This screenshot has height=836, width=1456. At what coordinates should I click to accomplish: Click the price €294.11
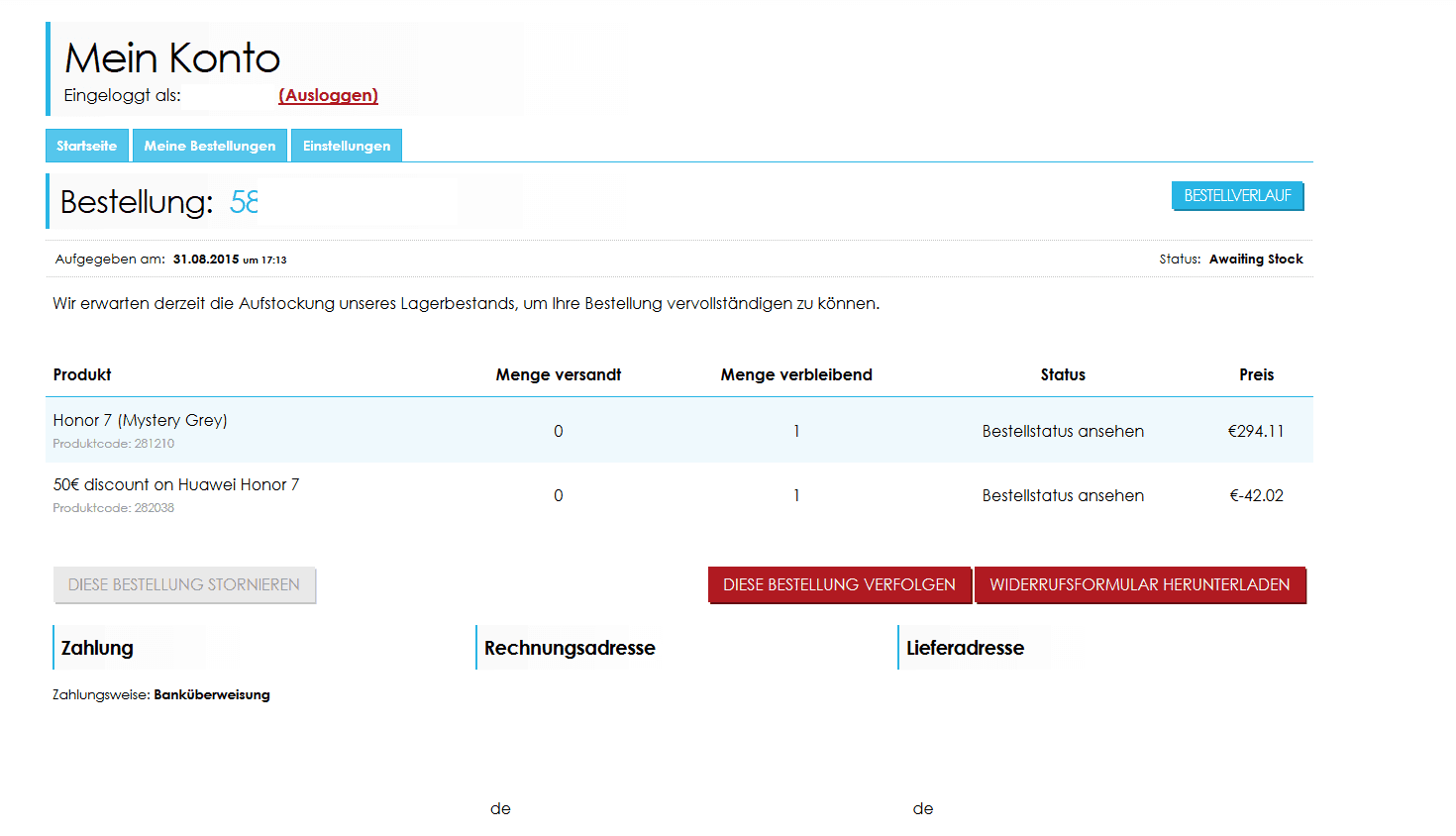pos(1256,431)
